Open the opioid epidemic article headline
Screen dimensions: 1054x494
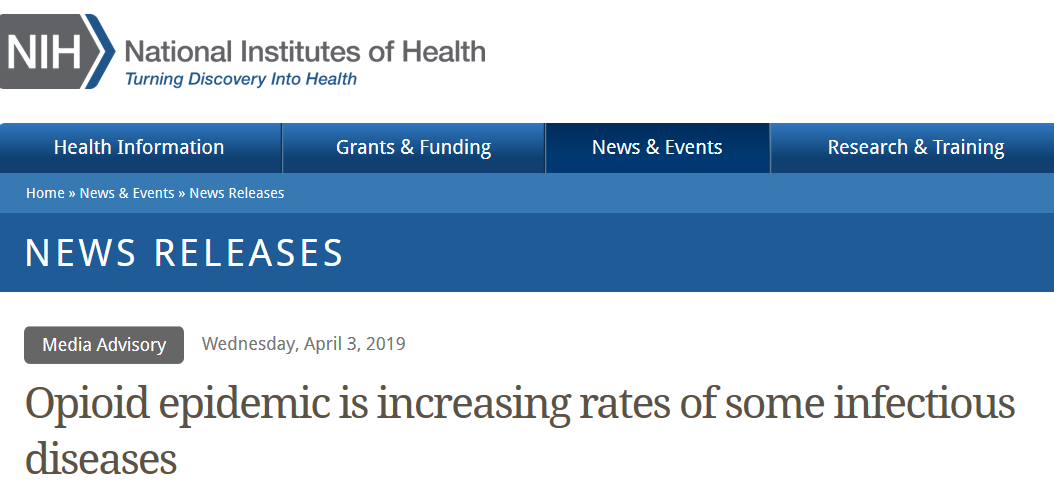(x=520, y=404)
